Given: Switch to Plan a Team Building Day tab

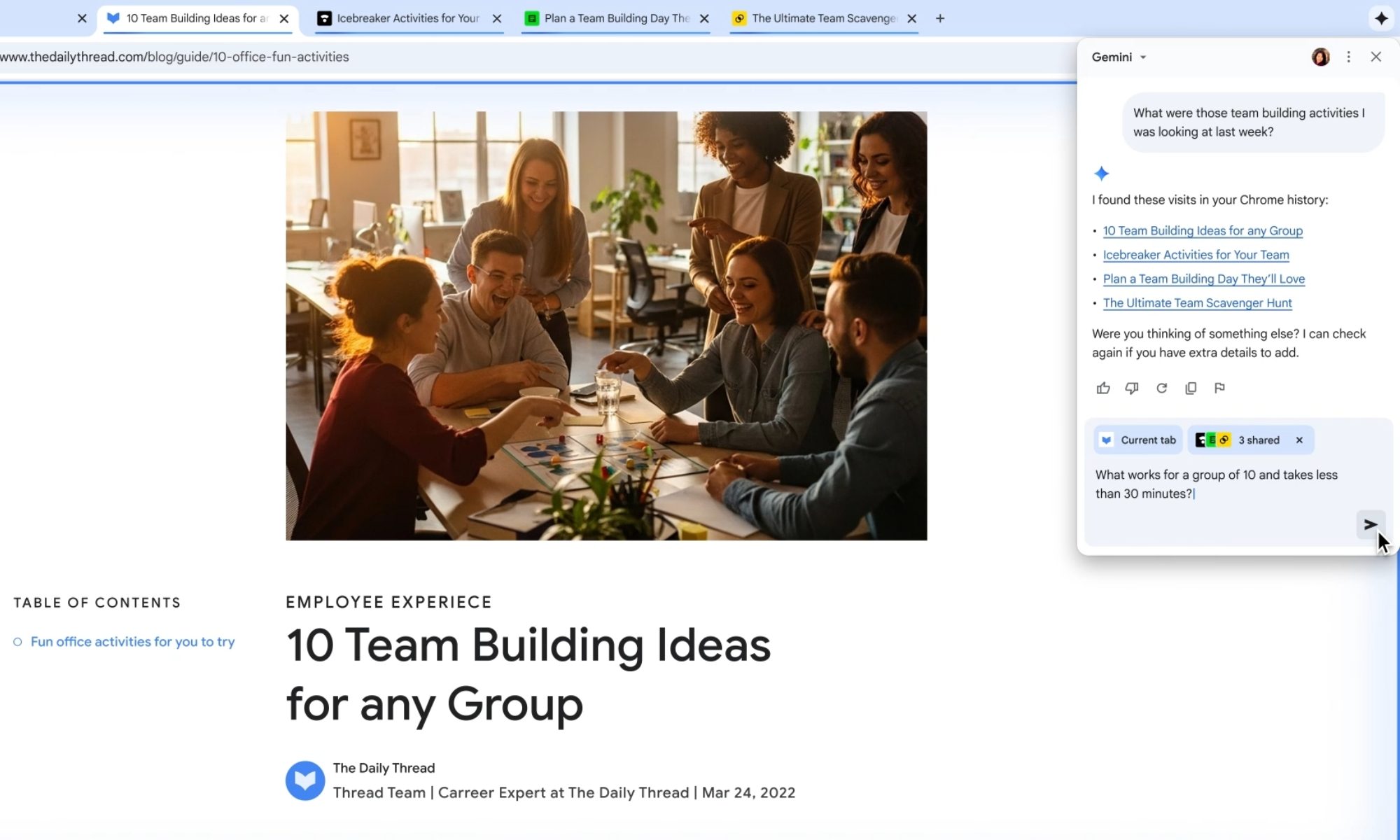Looking at the screenshot, I should click(616, 18).
